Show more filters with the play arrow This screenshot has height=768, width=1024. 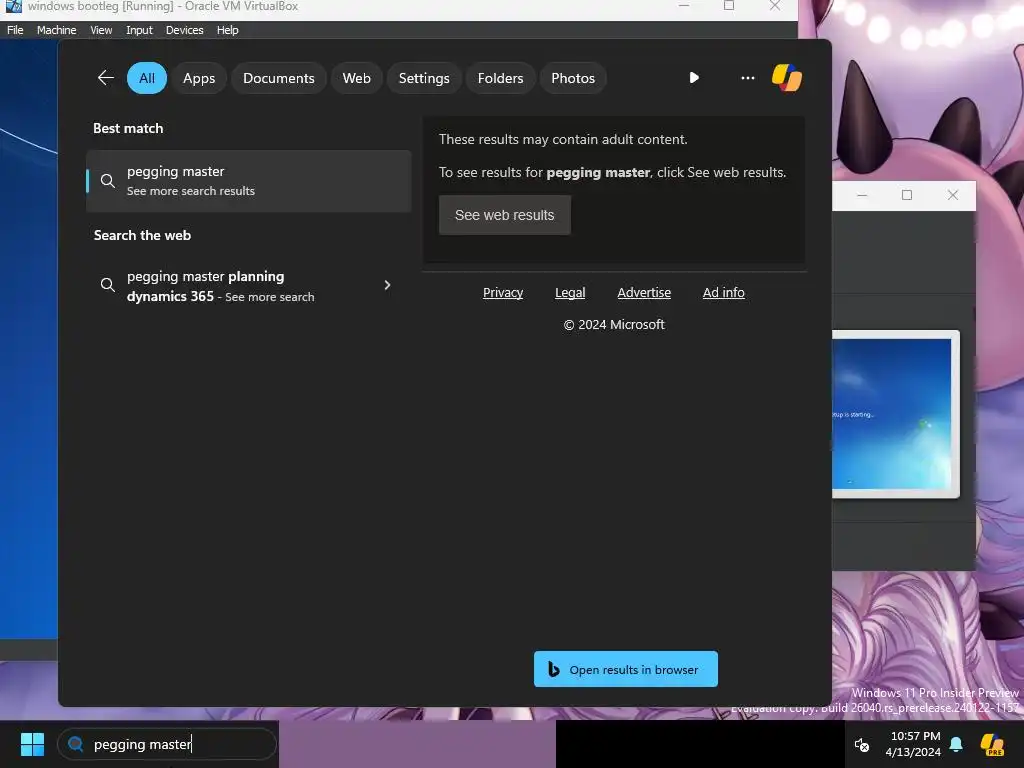pyautogui.click(x=694, y=78)
